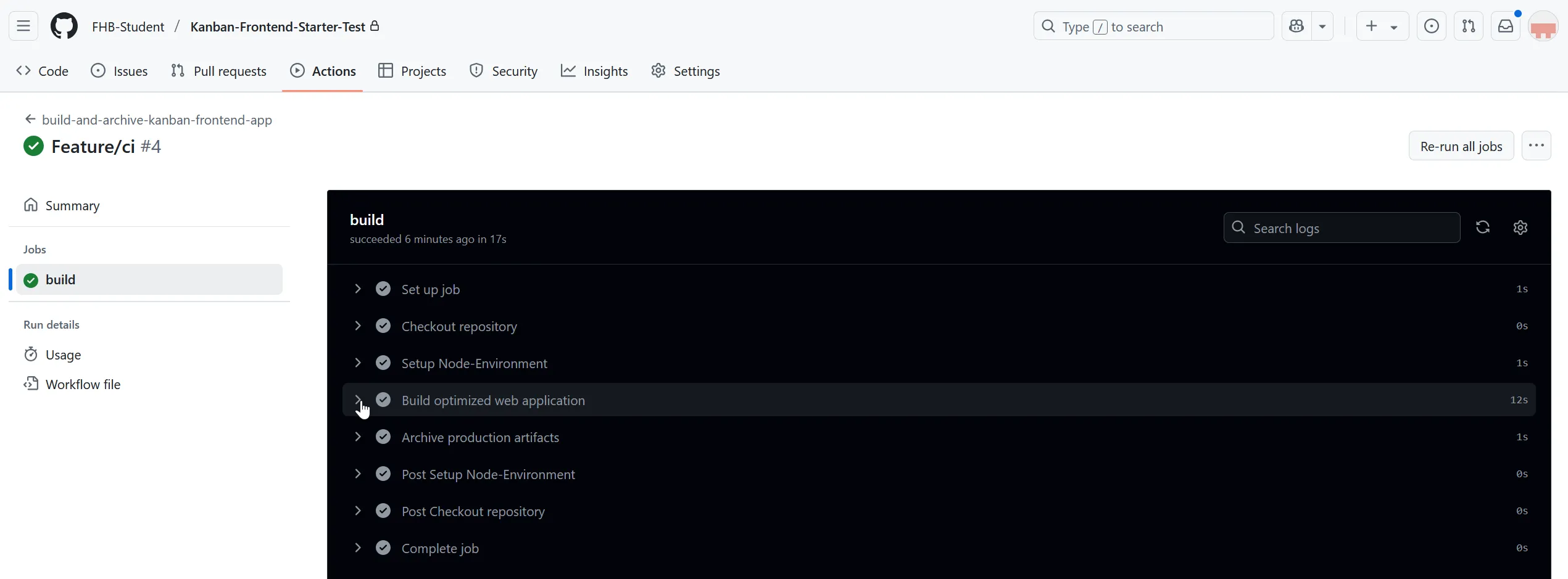Open the repository navigation hamburger menu

click(x=23, y=26)
